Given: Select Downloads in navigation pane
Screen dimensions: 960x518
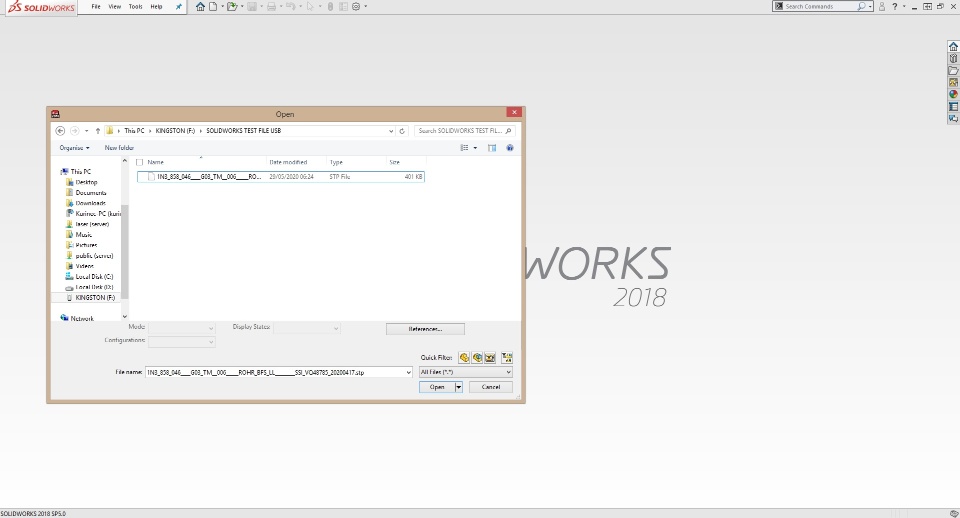Looking at the screenshot, I should click(90, 203).
